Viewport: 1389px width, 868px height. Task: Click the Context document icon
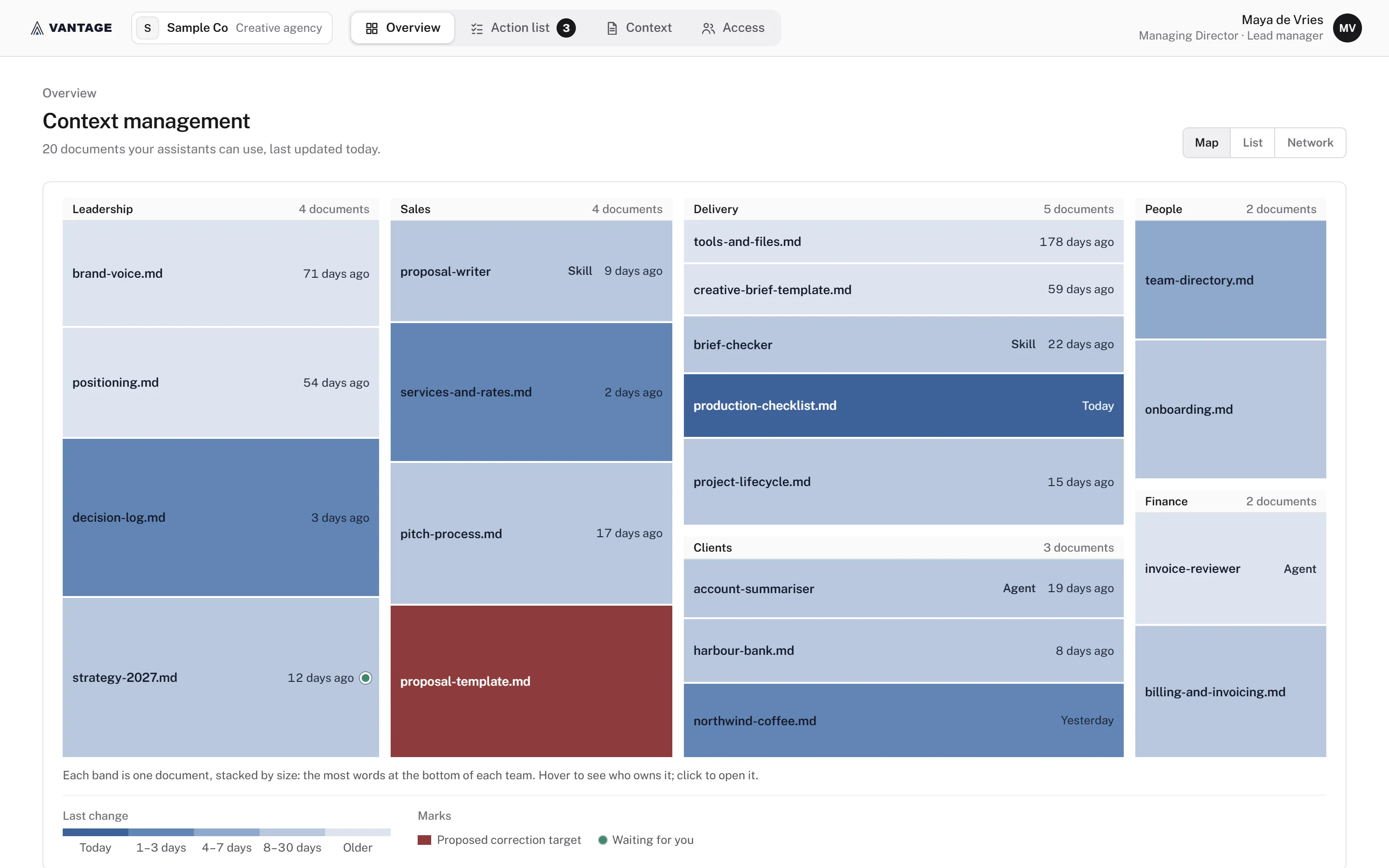612,28
